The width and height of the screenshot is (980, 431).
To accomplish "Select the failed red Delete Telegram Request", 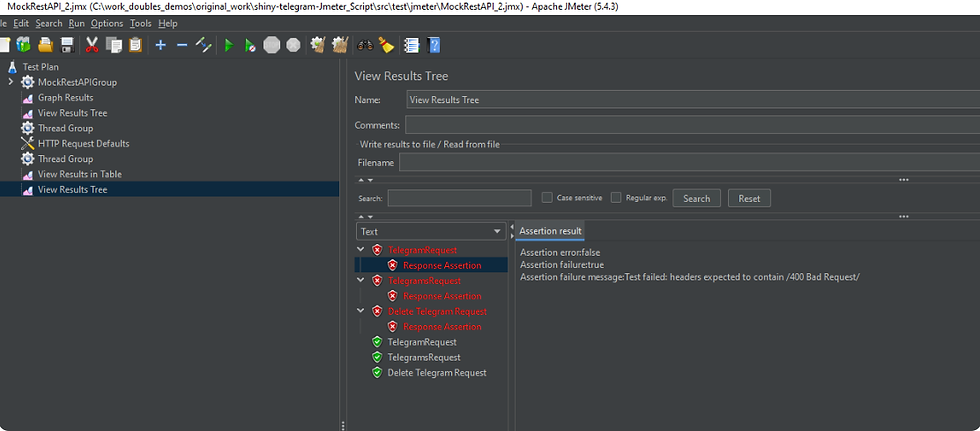I will click(437, 312).
